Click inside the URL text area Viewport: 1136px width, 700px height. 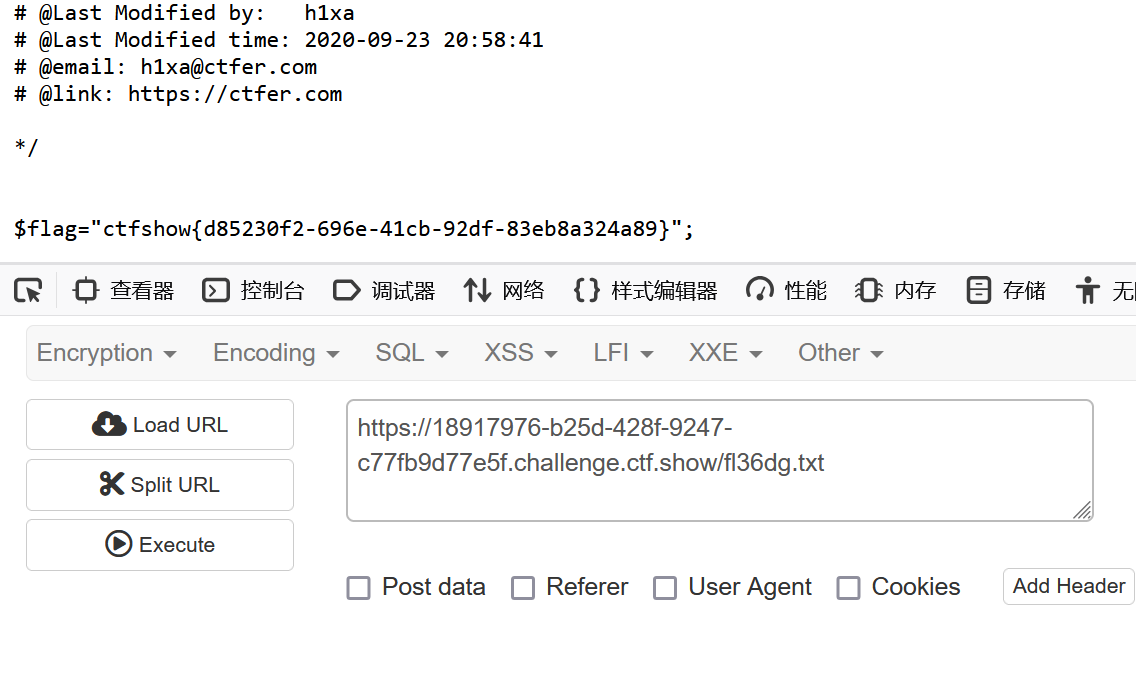pyautogui.click(x=719, y=460)
